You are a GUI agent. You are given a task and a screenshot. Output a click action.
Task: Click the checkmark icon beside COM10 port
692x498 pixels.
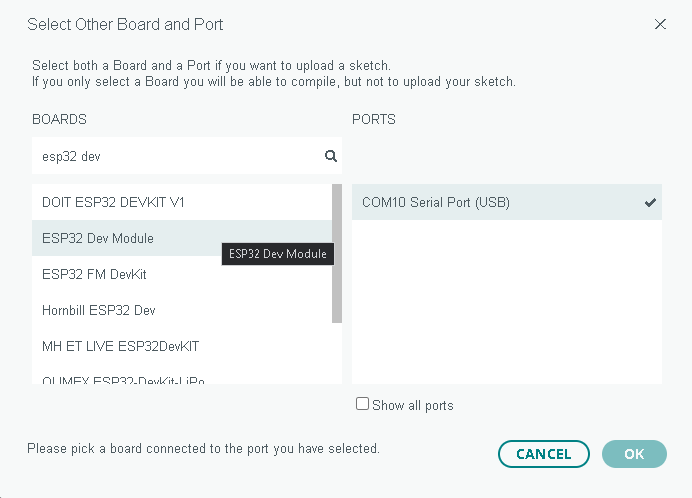tap(650, 203)
